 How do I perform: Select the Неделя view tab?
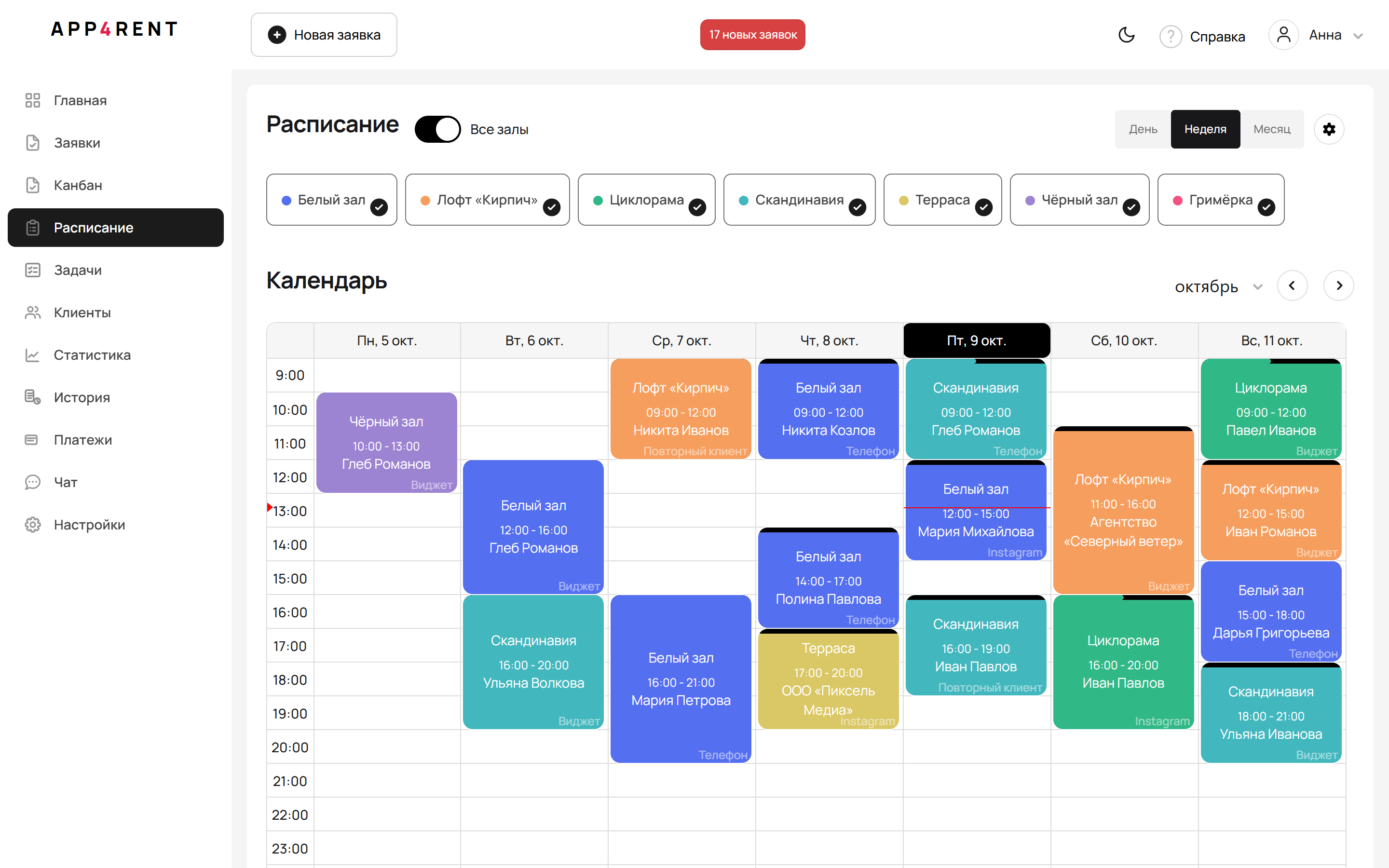click(x=1205, y=129)
